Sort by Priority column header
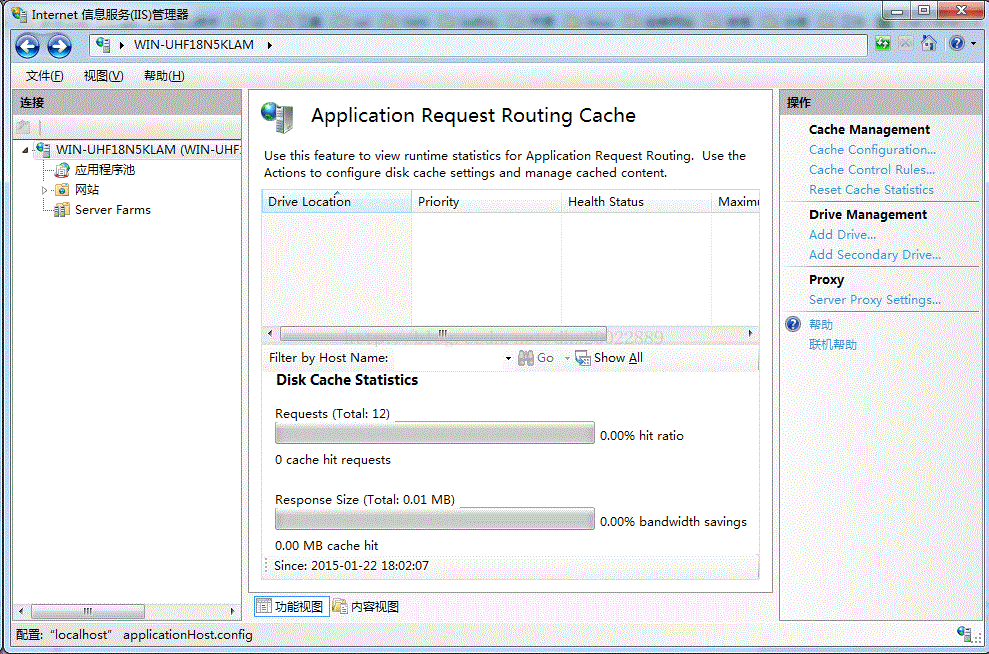Screen dimensions: 989x654 coord(486,201)
